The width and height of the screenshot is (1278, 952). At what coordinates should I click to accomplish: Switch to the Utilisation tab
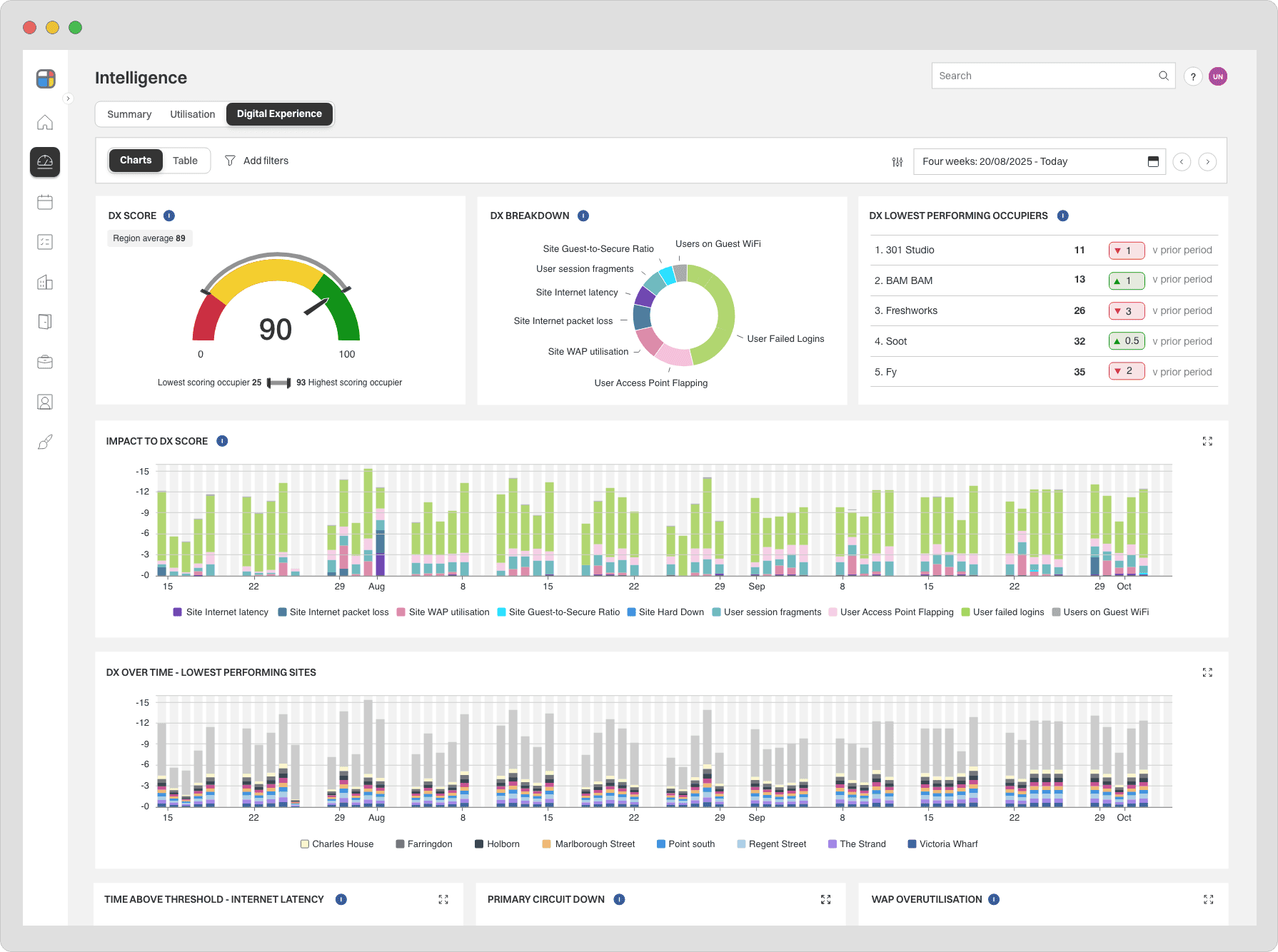pos(192,114)
